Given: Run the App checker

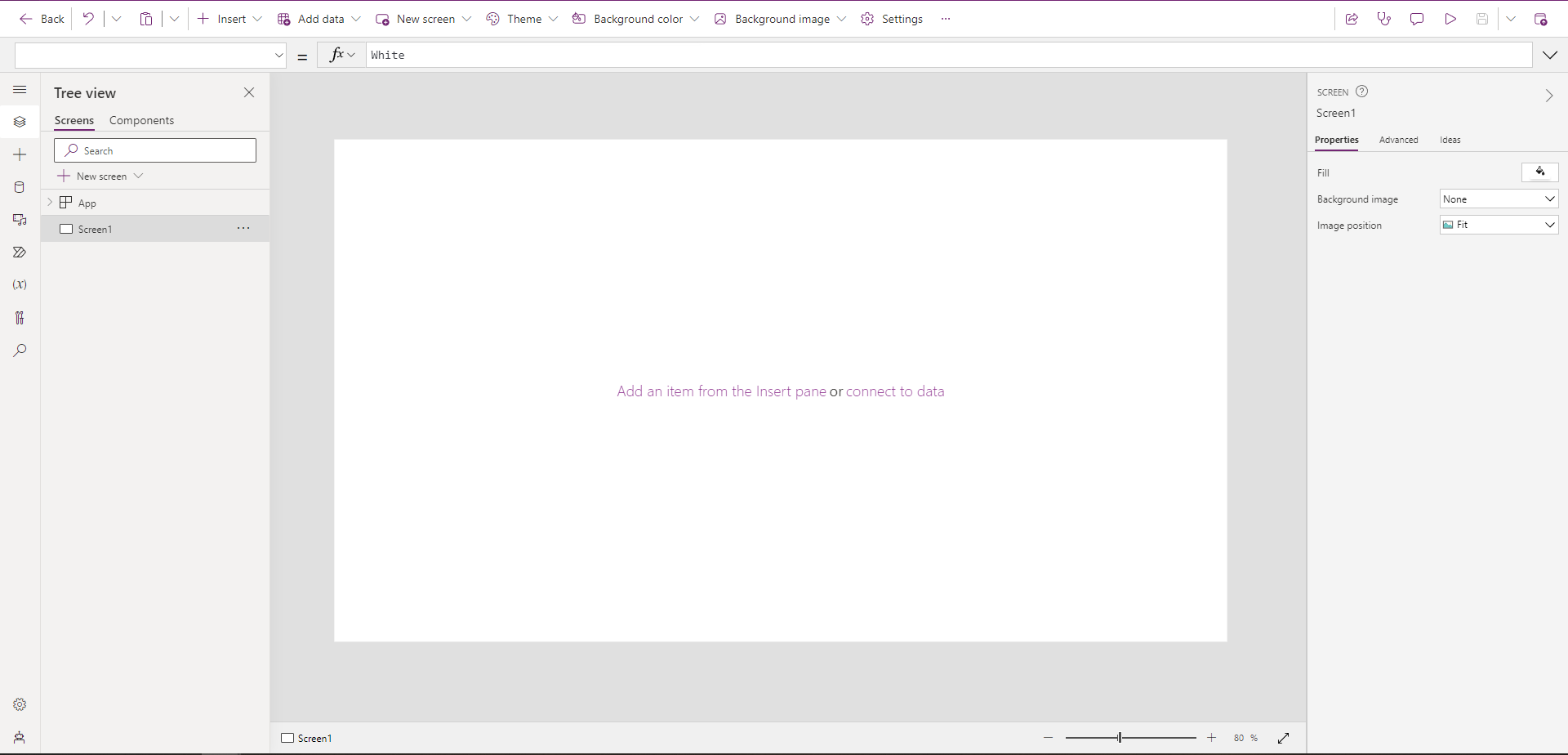Looking at the screenshot, I should coord(1383,18).
